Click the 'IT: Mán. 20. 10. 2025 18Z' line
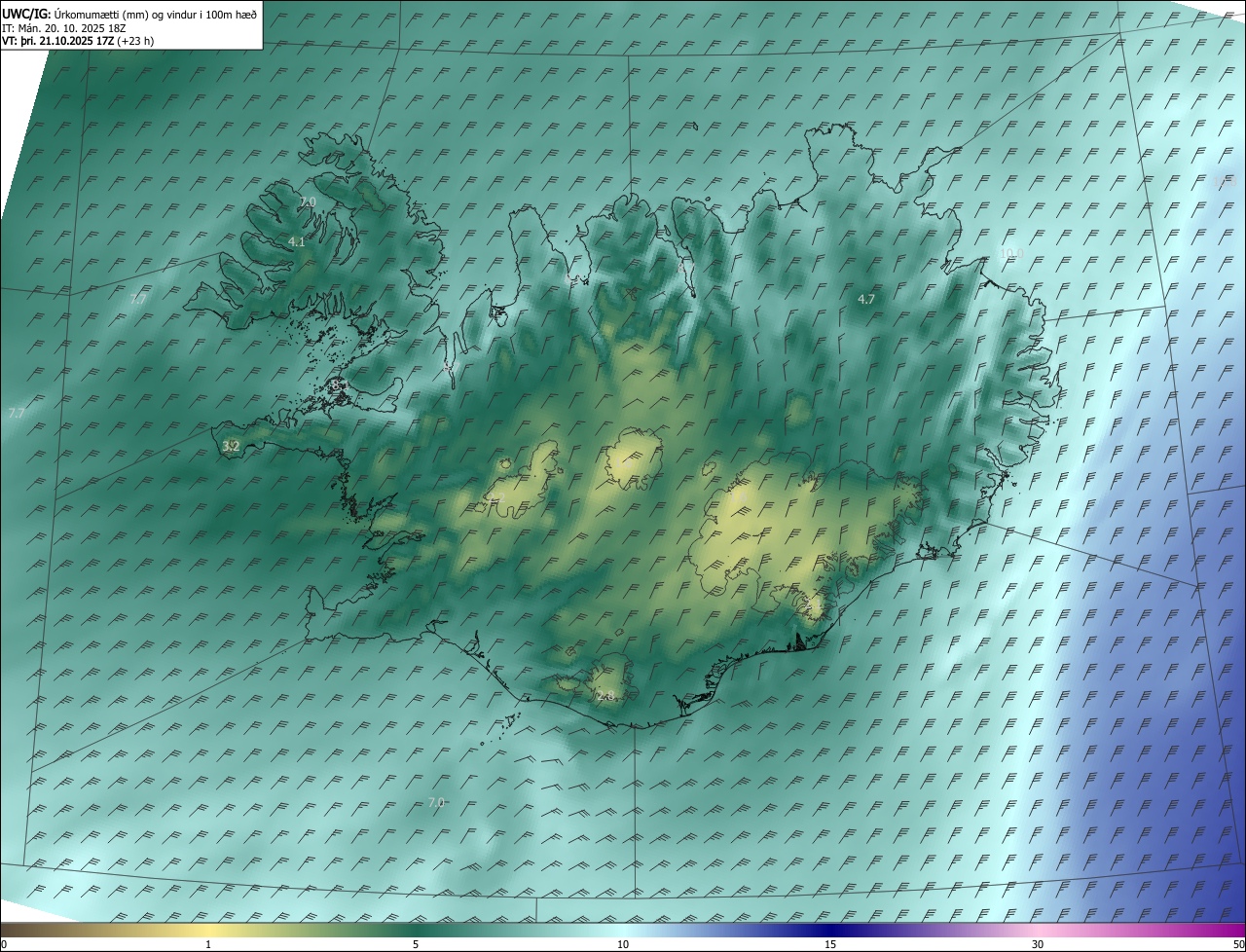Image resolution: width=1246 pixels, height=952 pixels. [x=64, y=28]
